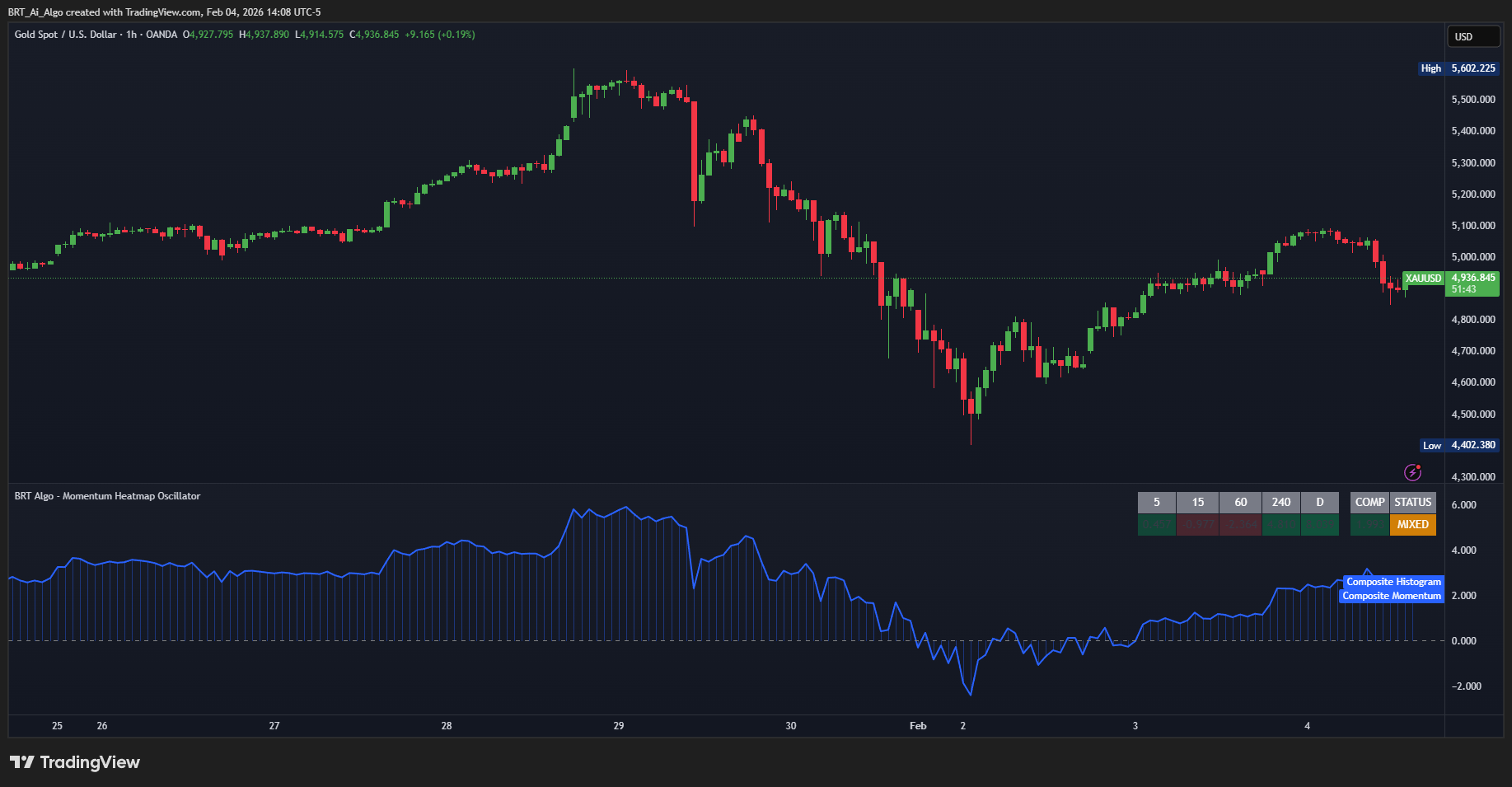This screenshot has height=787, width=1512.
Task: Click the 15 timeframe heatmap header
Action: (x=1198, y=503)
